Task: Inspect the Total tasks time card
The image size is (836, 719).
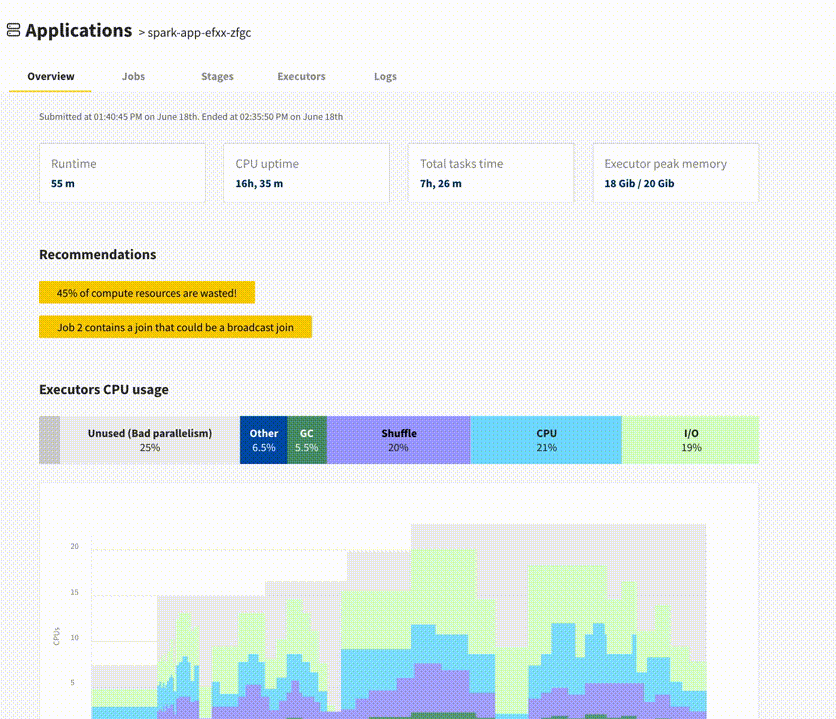Action: 490,173
